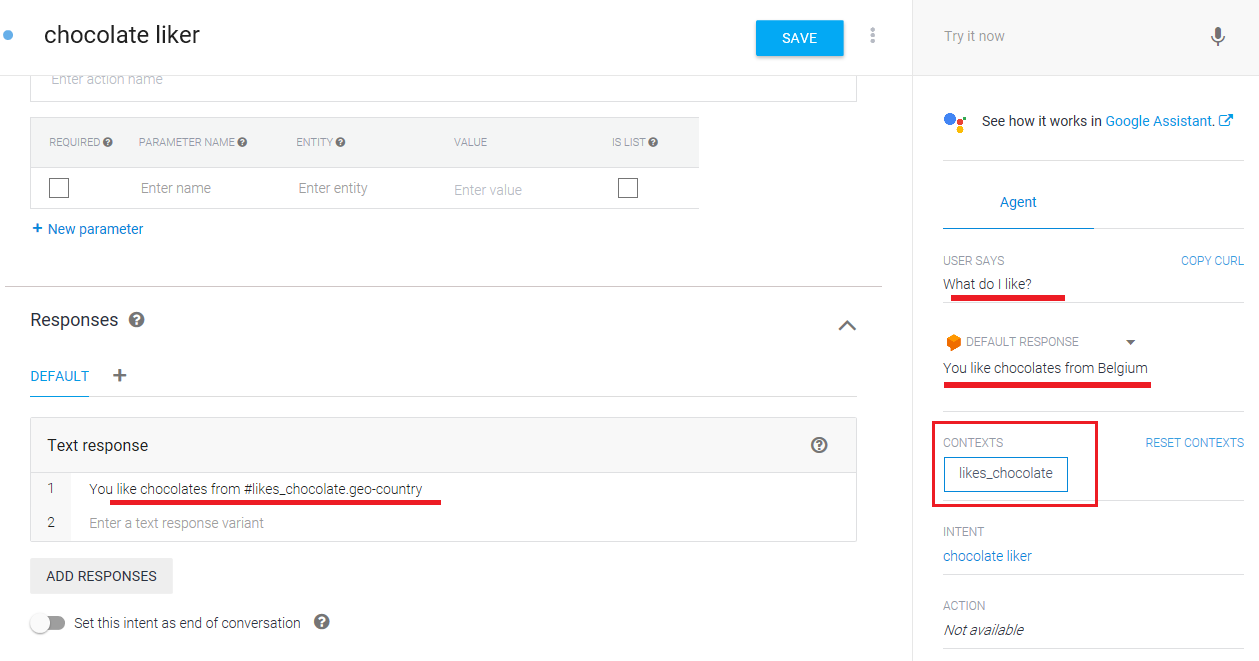Click the SAVE button

click(x=799, y=38)
